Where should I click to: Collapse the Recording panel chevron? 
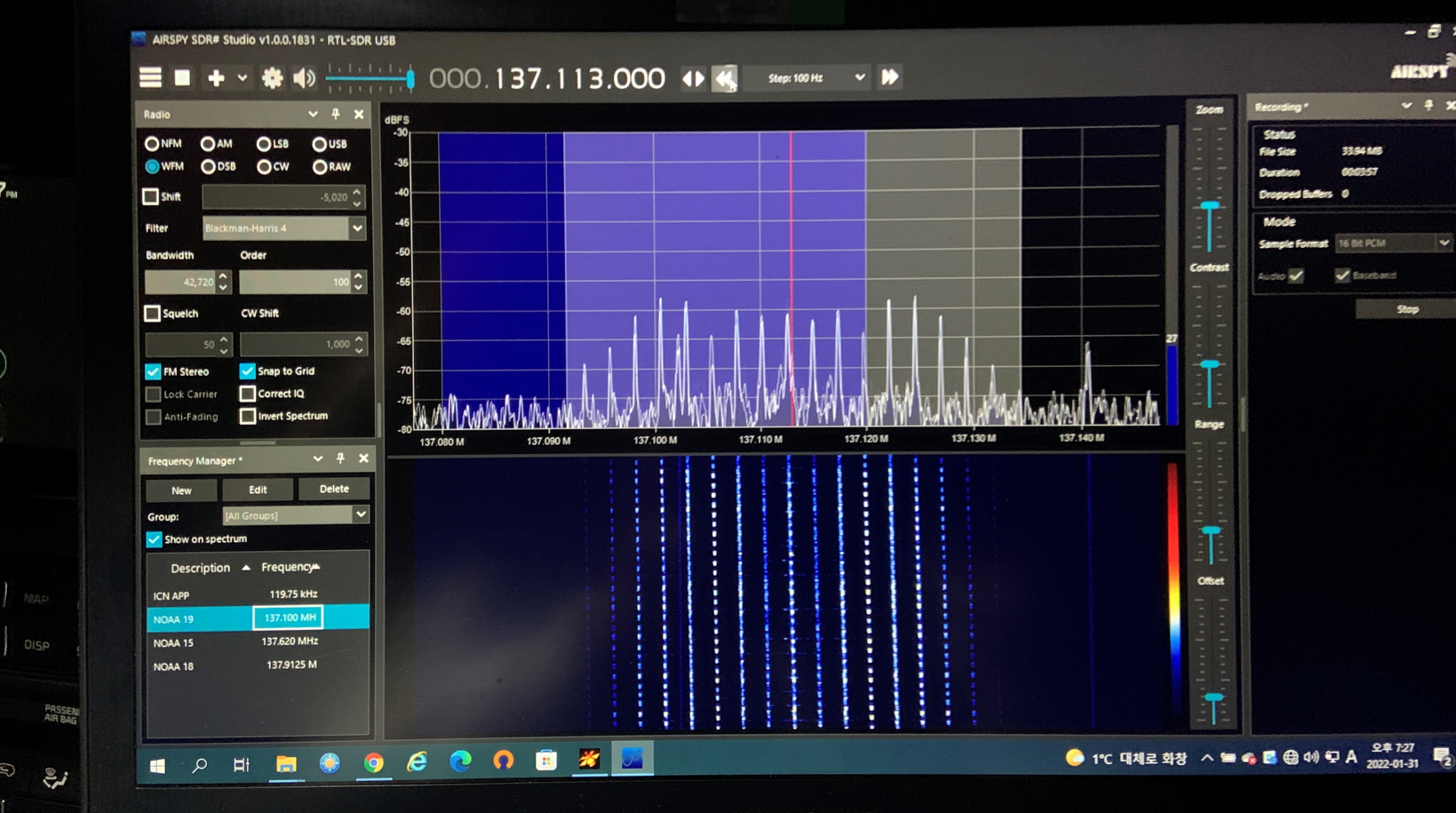coord(1405,106)
